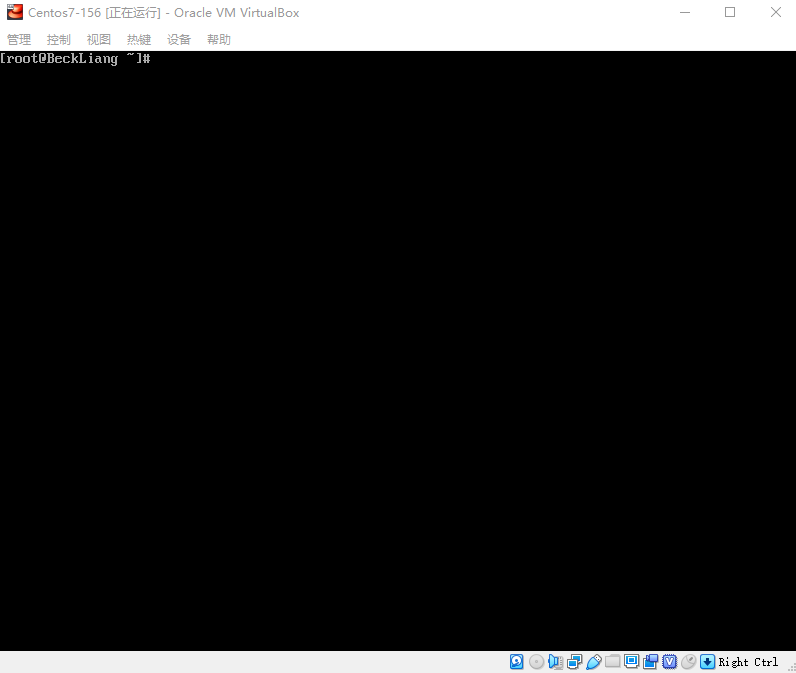
Task: Minimize the VirtualBox window
Action: coord(685,12)
